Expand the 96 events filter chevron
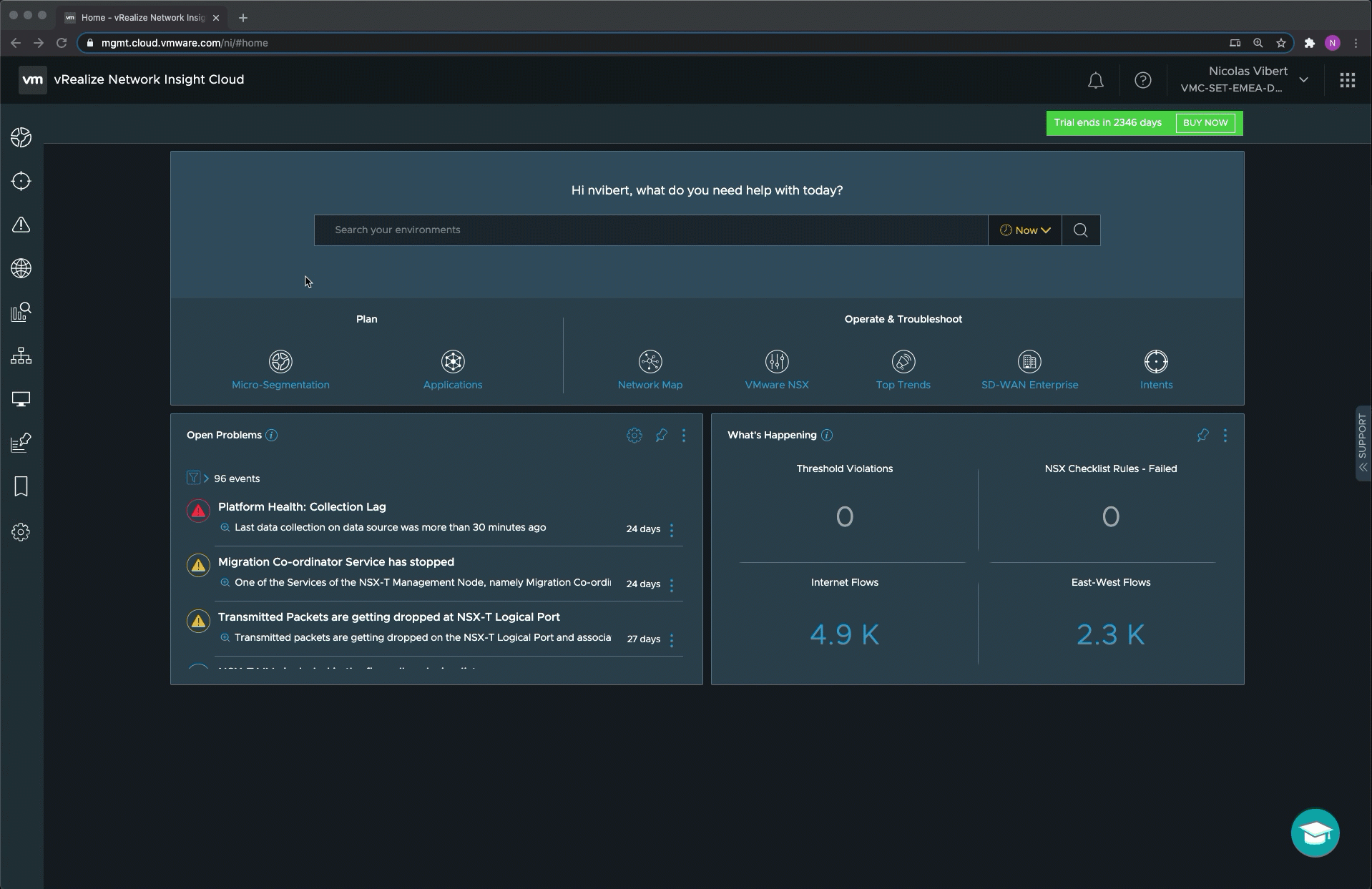Image resolution: width=1372 pixels, height=889 pixels. click(206, 478)
